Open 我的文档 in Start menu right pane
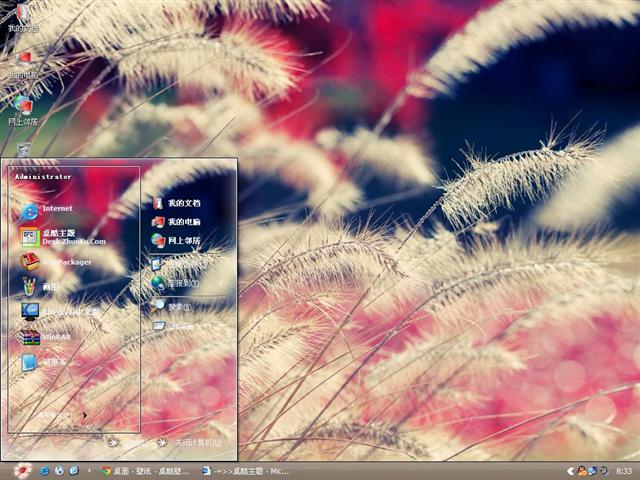The height and width of the screenshot is (480, 640). [176, 203]
